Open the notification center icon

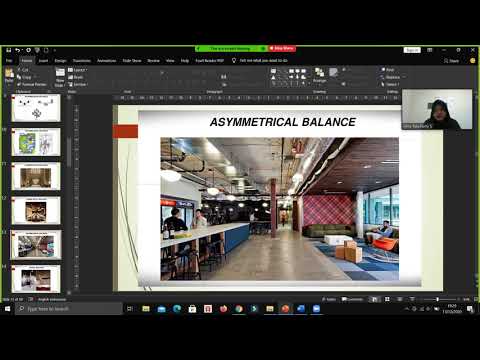point(470,309)
